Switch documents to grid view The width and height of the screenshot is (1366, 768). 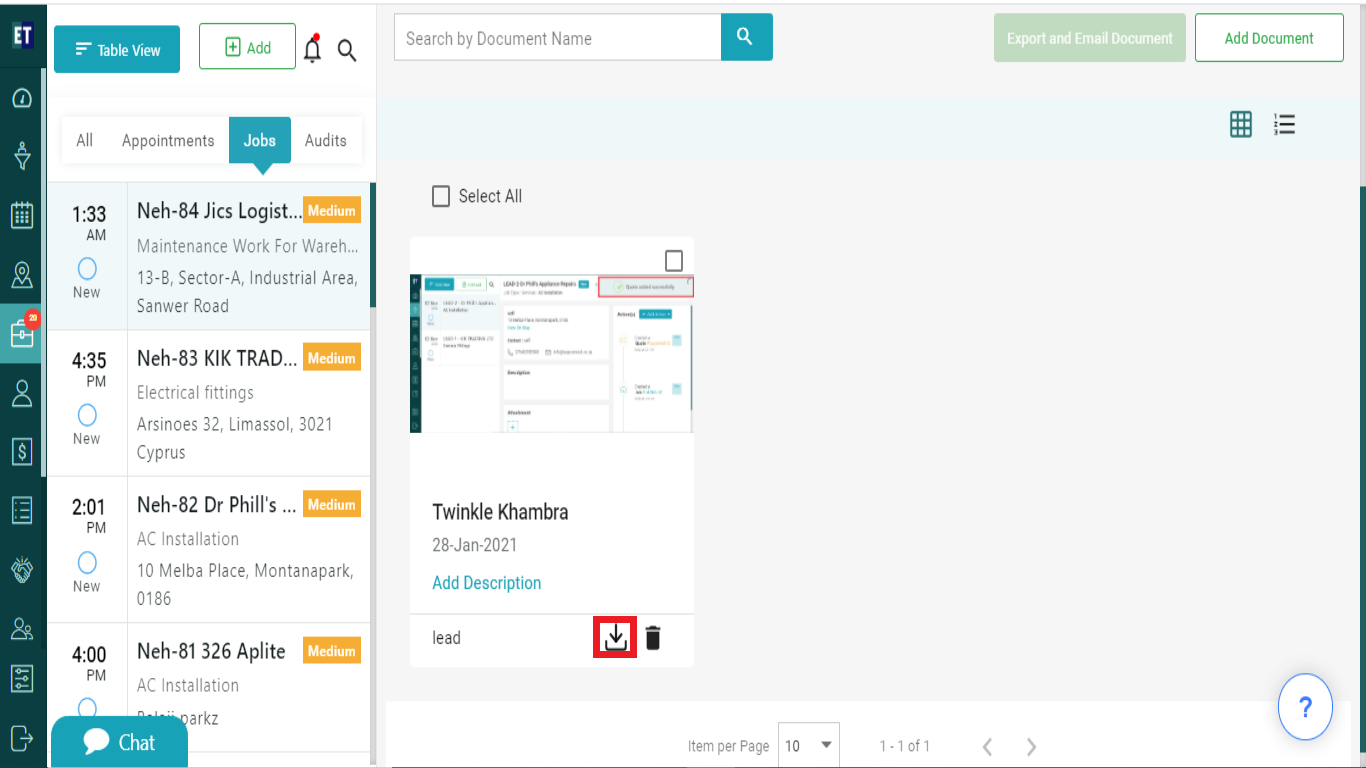[x=1241, y=124]
